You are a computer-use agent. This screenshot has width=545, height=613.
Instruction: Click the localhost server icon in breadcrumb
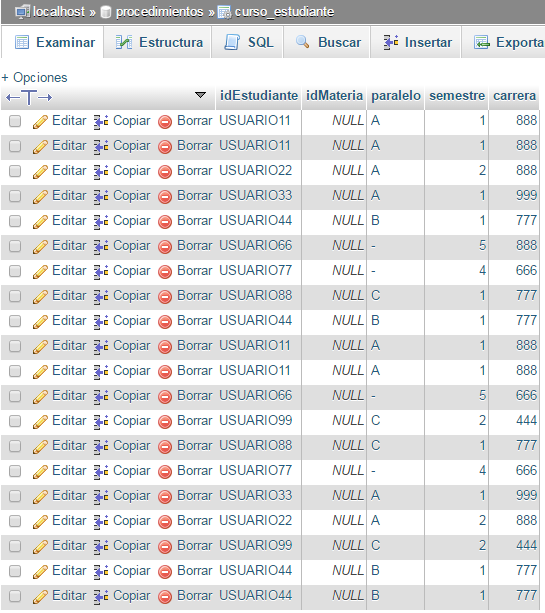click(x=22, y=12)
